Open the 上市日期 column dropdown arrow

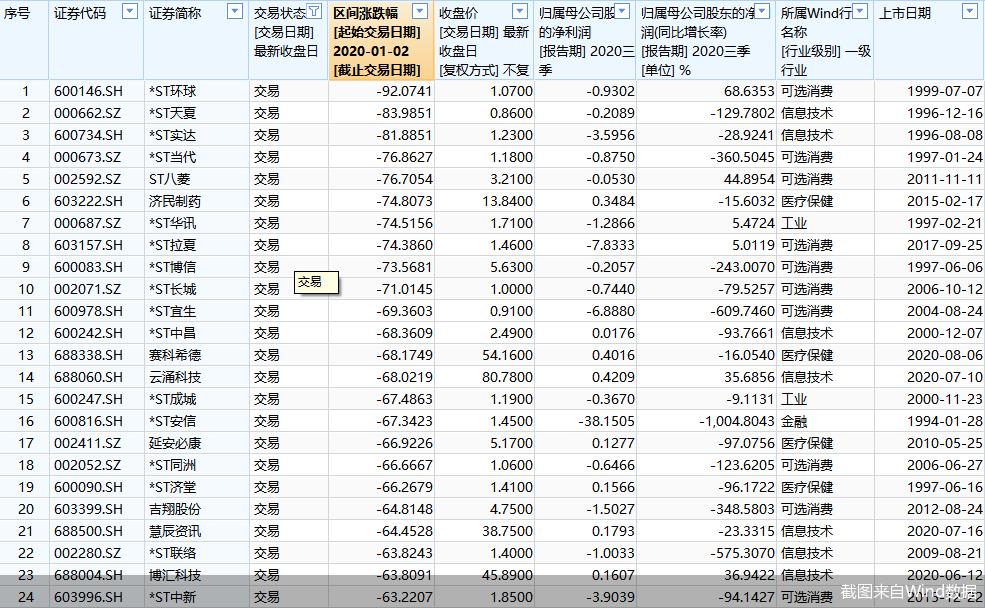(x=970, y=11)
